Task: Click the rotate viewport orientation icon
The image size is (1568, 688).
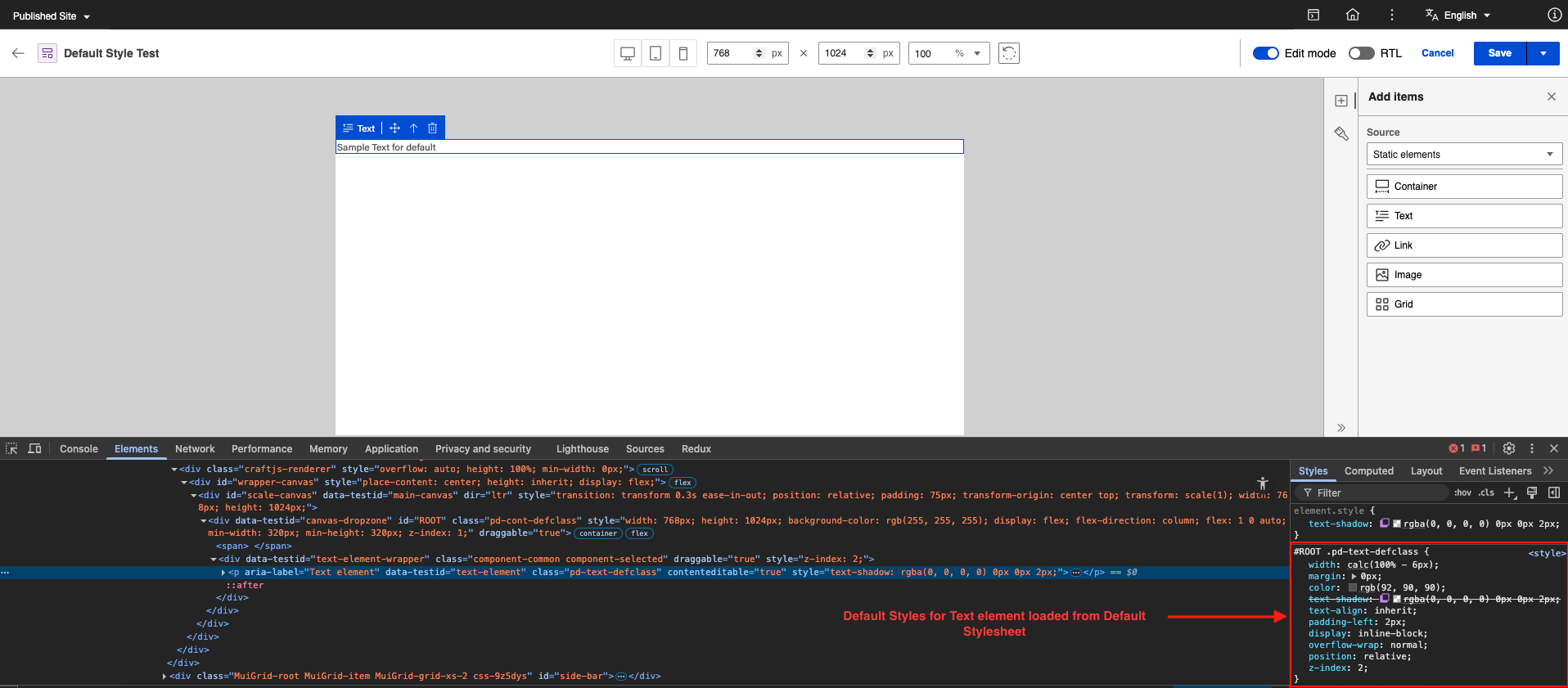Action: coord(1009,53)
